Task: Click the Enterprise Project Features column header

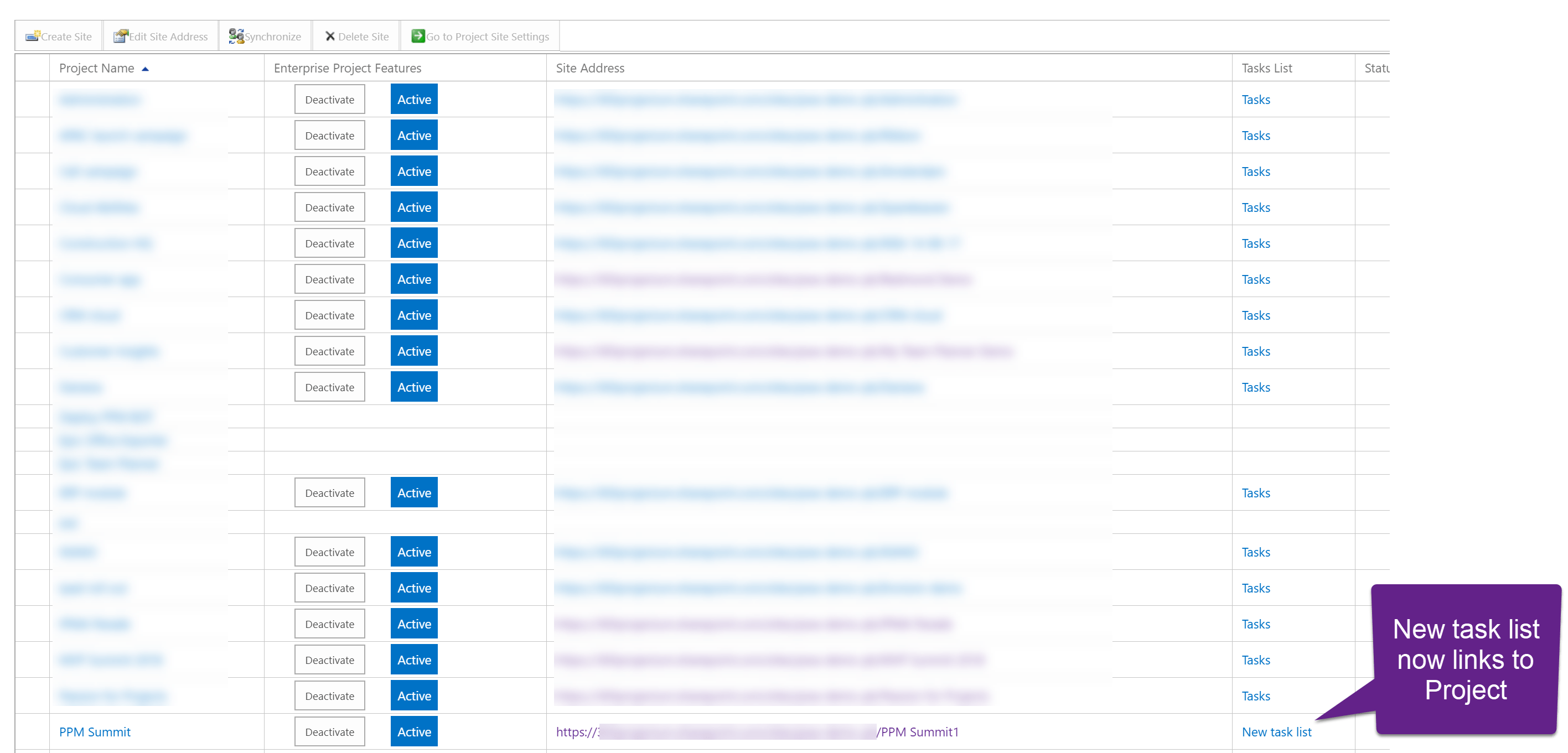Action: click(347, 68)
